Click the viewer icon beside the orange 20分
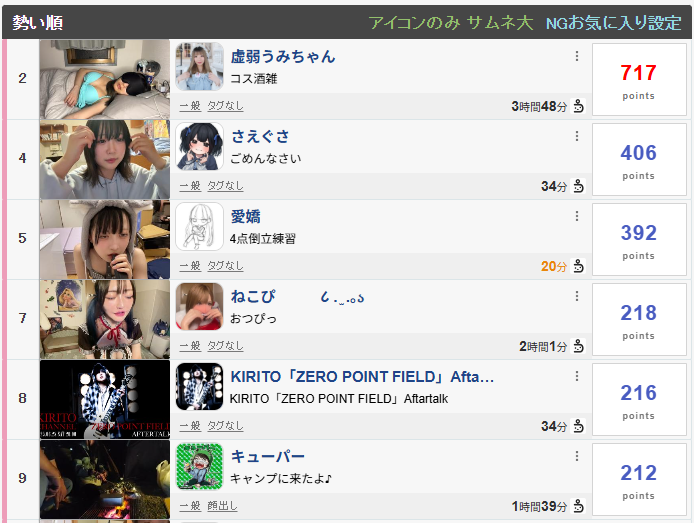 pyautogui.click(x=578, y=266)
